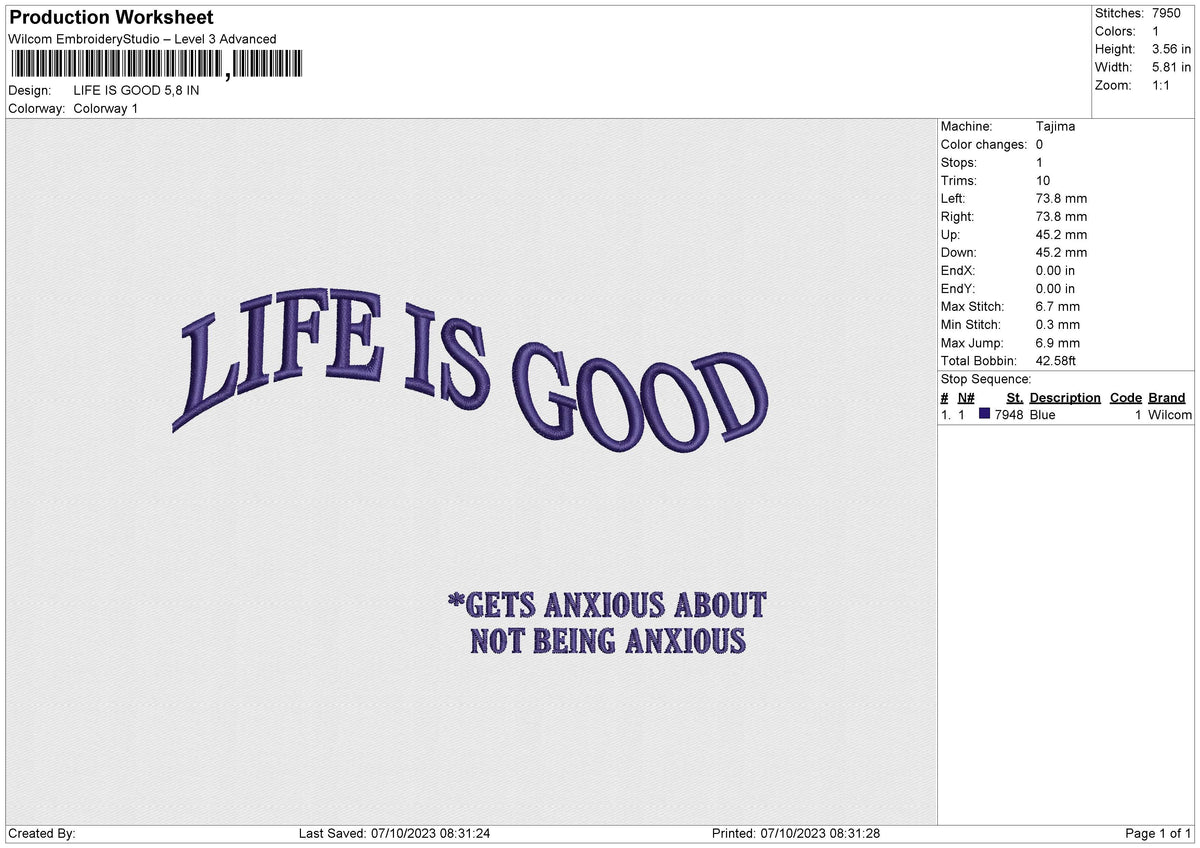
Task: Select the Right value 73.8 mm
Action: pos(1062,217)
